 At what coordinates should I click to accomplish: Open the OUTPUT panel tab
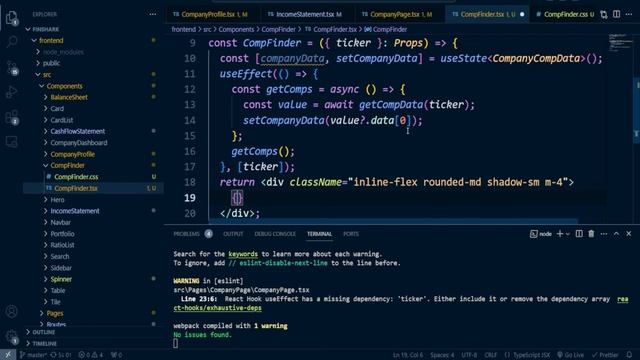click(233, 234)
